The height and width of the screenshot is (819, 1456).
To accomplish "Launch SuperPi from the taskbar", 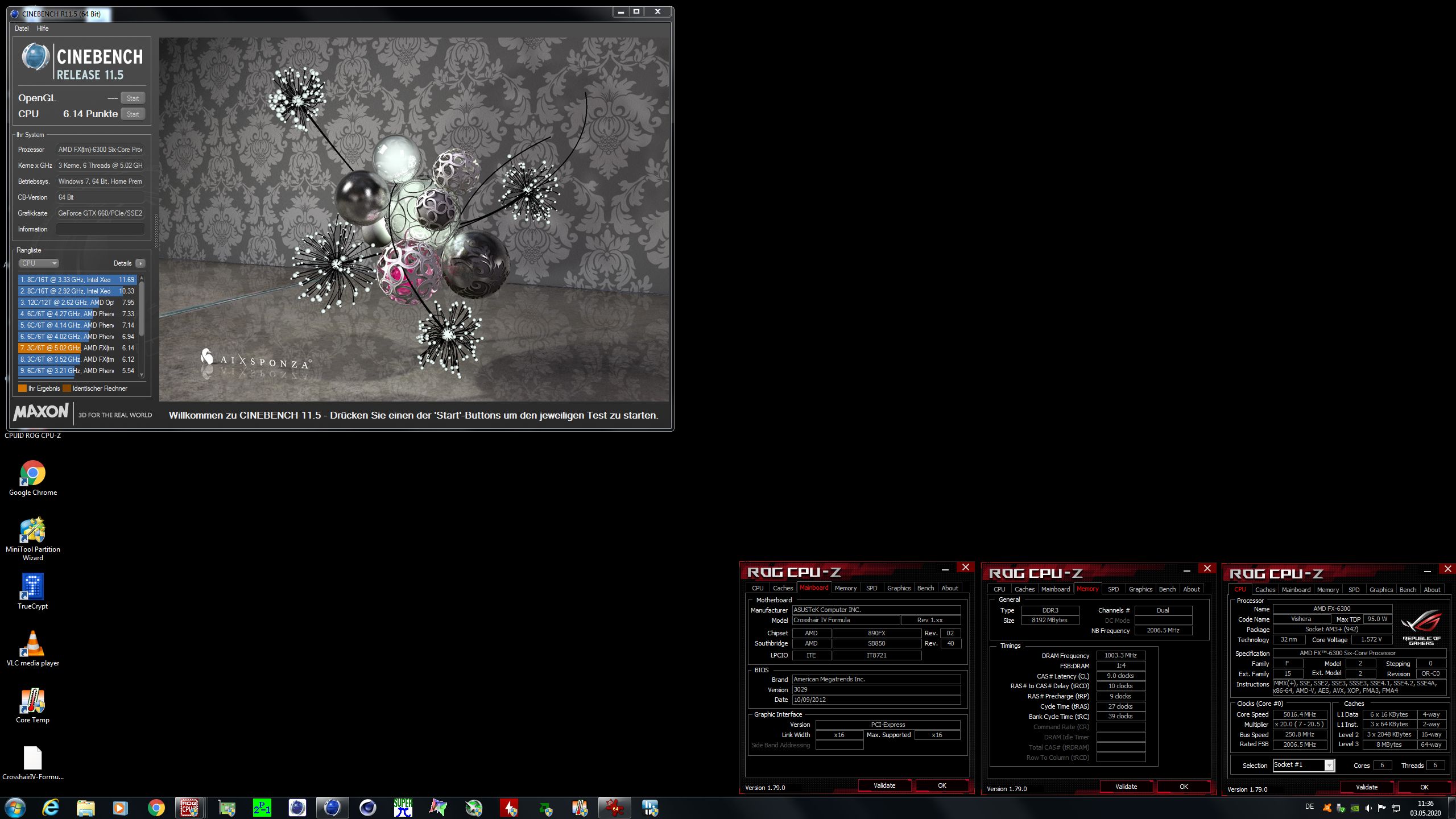I will 403,808.
